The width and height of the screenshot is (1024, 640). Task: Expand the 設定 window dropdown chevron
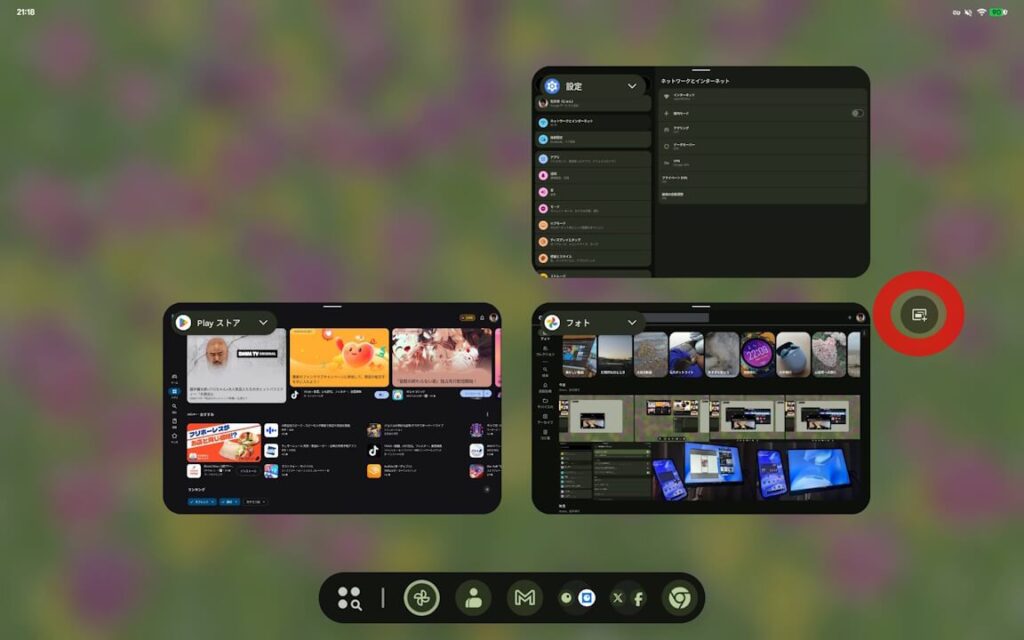point(632,86)
